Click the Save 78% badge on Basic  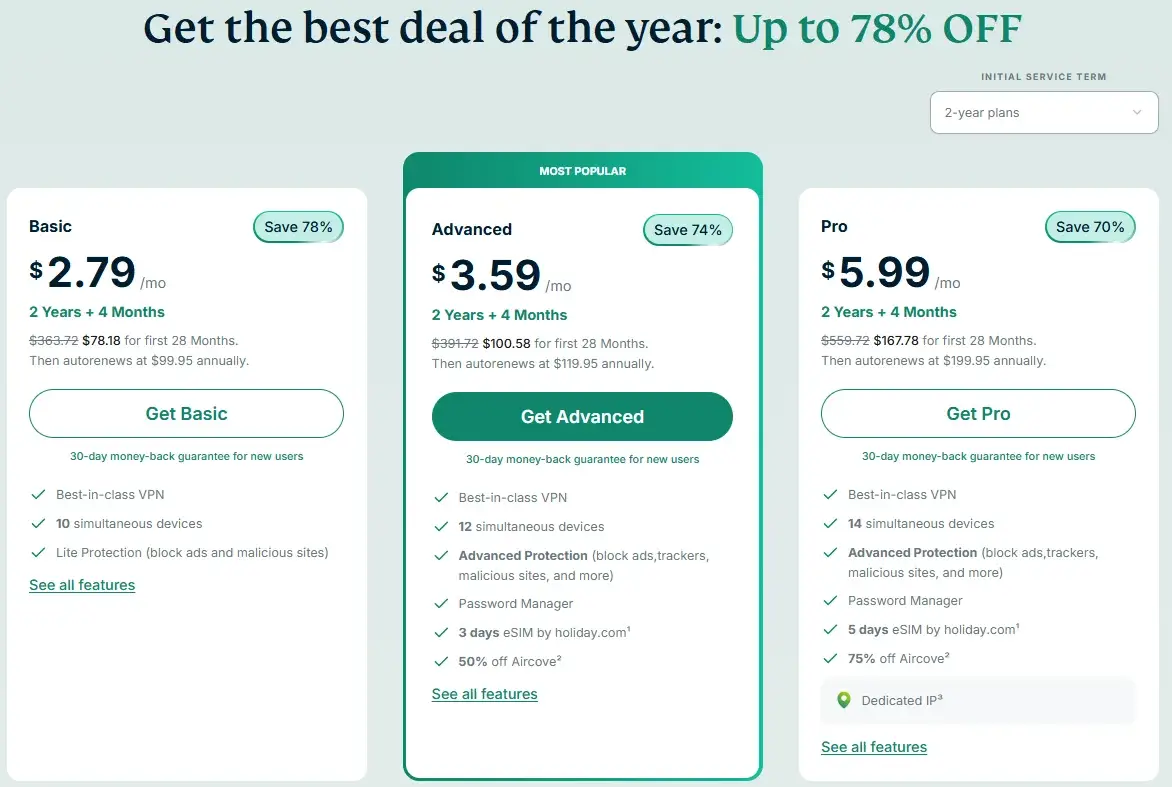coord(298,227)
